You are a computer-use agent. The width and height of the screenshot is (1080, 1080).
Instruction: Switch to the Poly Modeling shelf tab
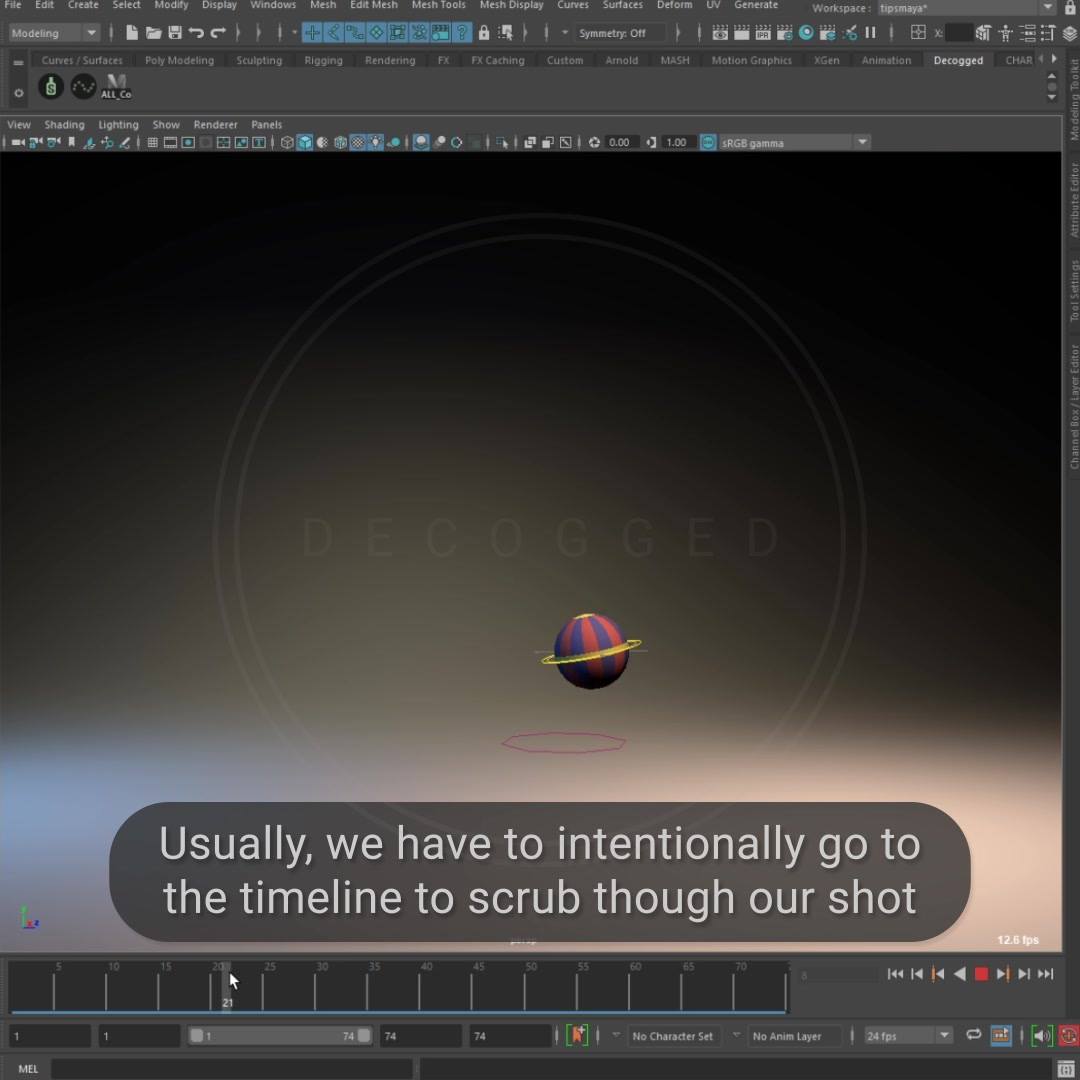[x=179, y=61]
